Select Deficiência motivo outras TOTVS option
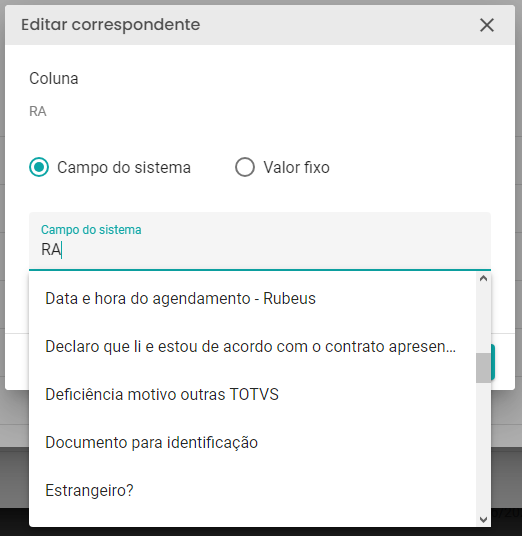This screenshot has height=536, width=522. coord(252,394)
